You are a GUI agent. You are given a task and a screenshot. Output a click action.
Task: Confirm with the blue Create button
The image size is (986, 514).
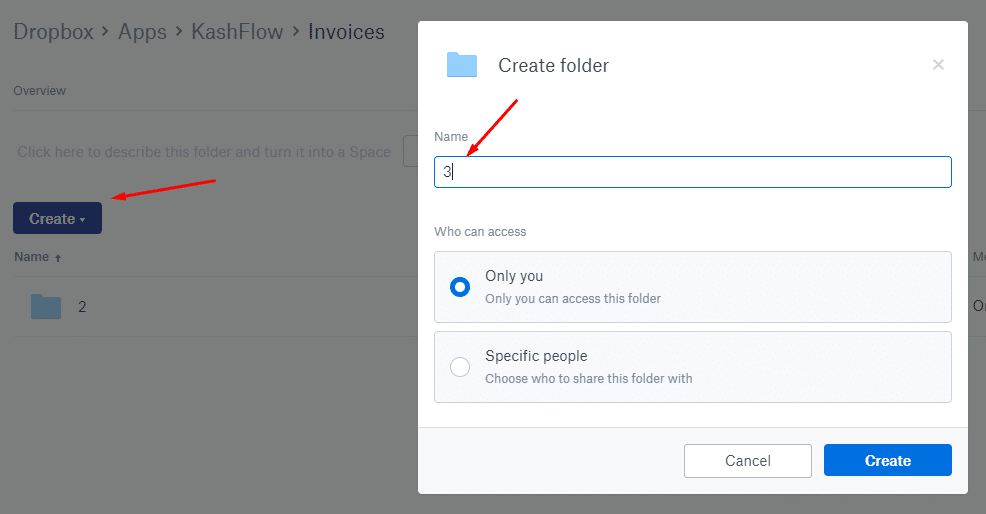[x=887, y=461]
